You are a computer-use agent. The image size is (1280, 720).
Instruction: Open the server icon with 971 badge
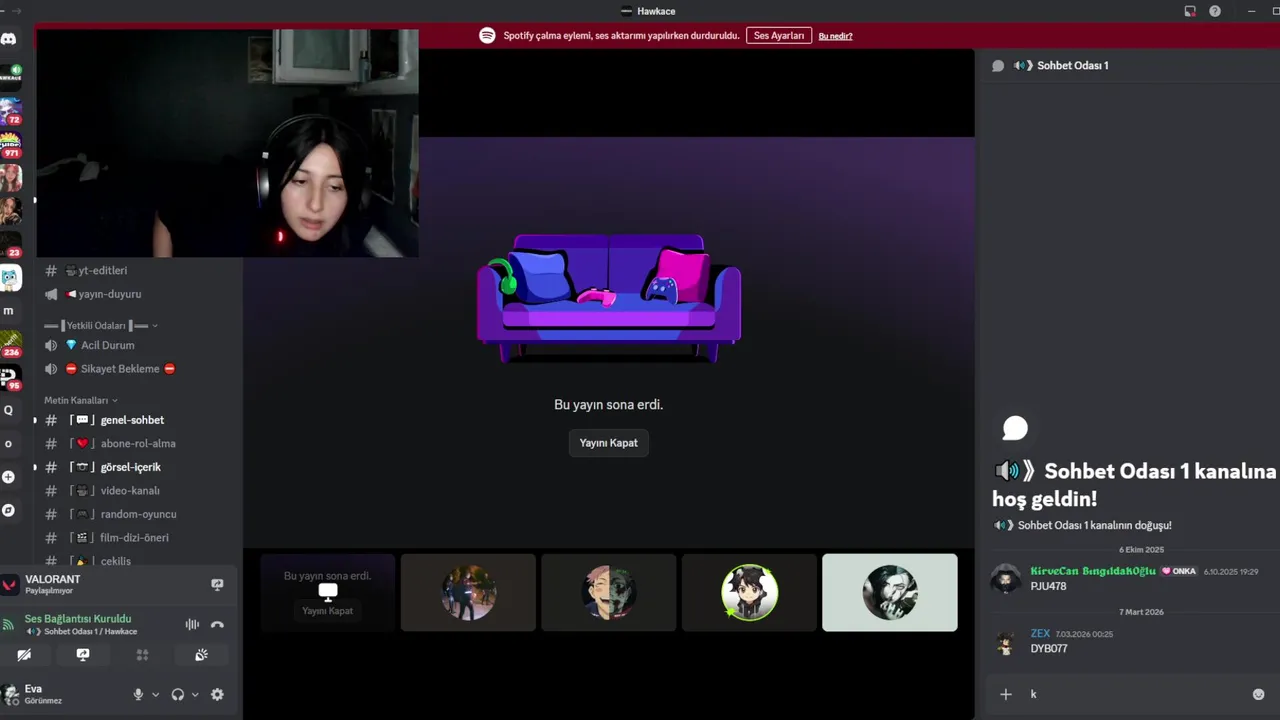pyautogui.click(x=10, y=146)
